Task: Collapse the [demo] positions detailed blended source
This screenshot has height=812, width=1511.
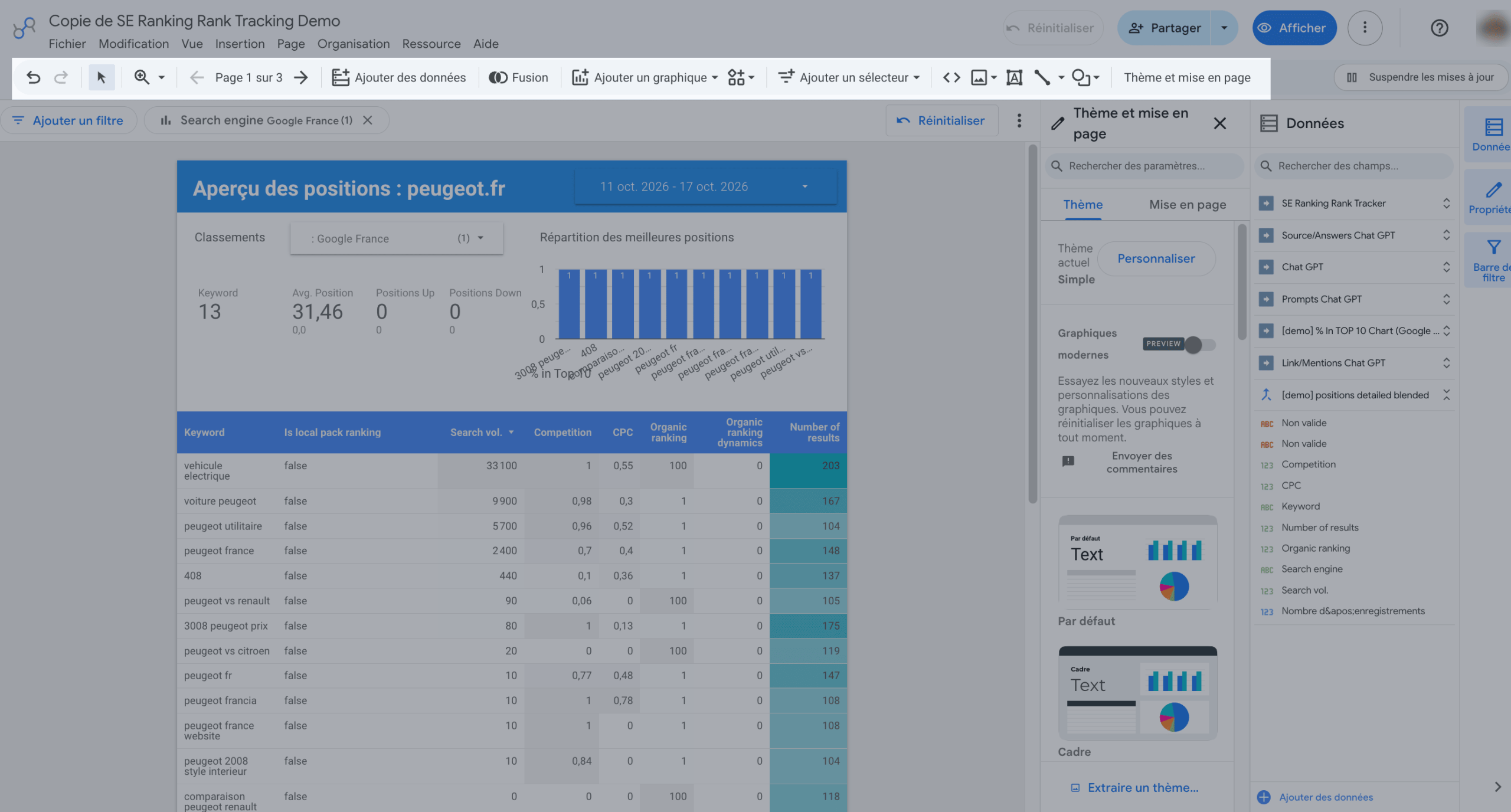Action: 1446,395
